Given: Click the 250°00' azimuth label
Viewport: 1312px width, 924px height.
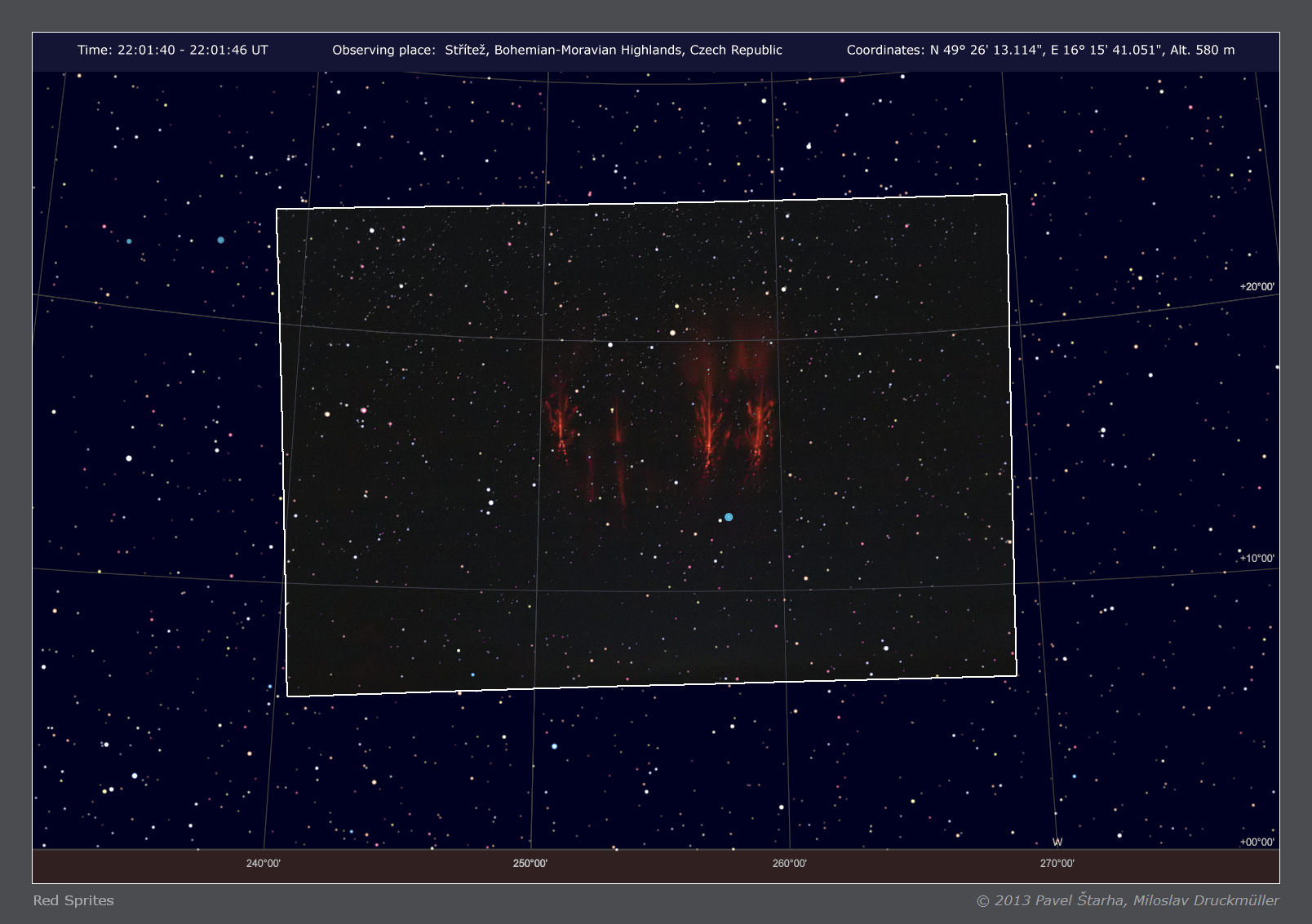Looking at the screenshot, I should point(530,864).
